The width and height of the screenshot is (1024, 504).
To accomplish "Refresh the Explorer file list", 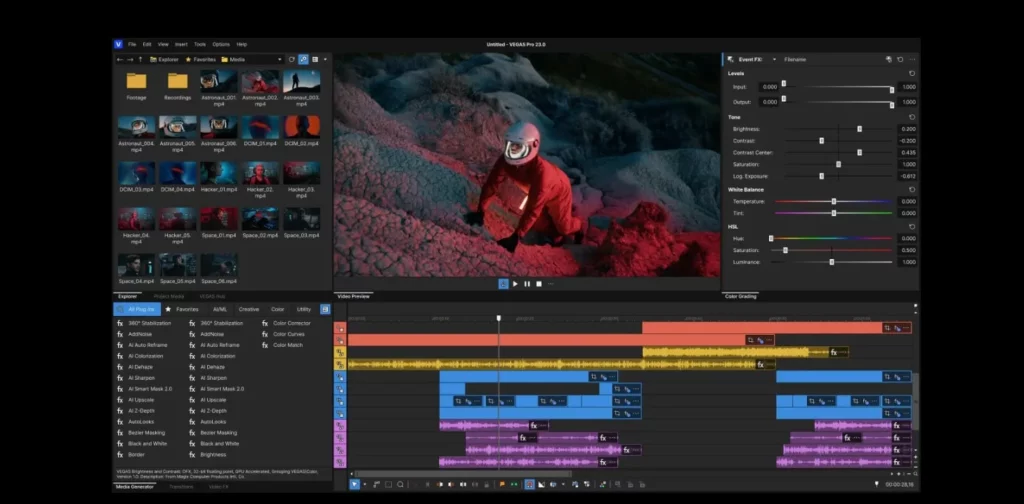I will pos(292,59).
